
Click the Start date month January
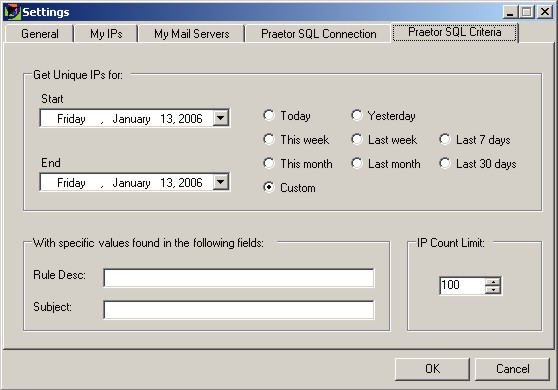point(131,118)
